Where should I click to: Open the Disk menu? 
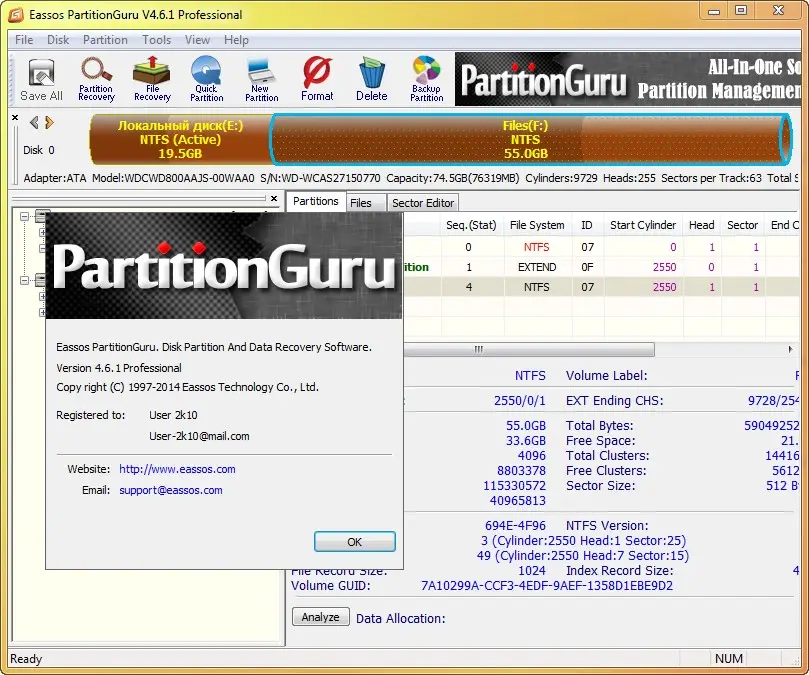tap(58, 40)
